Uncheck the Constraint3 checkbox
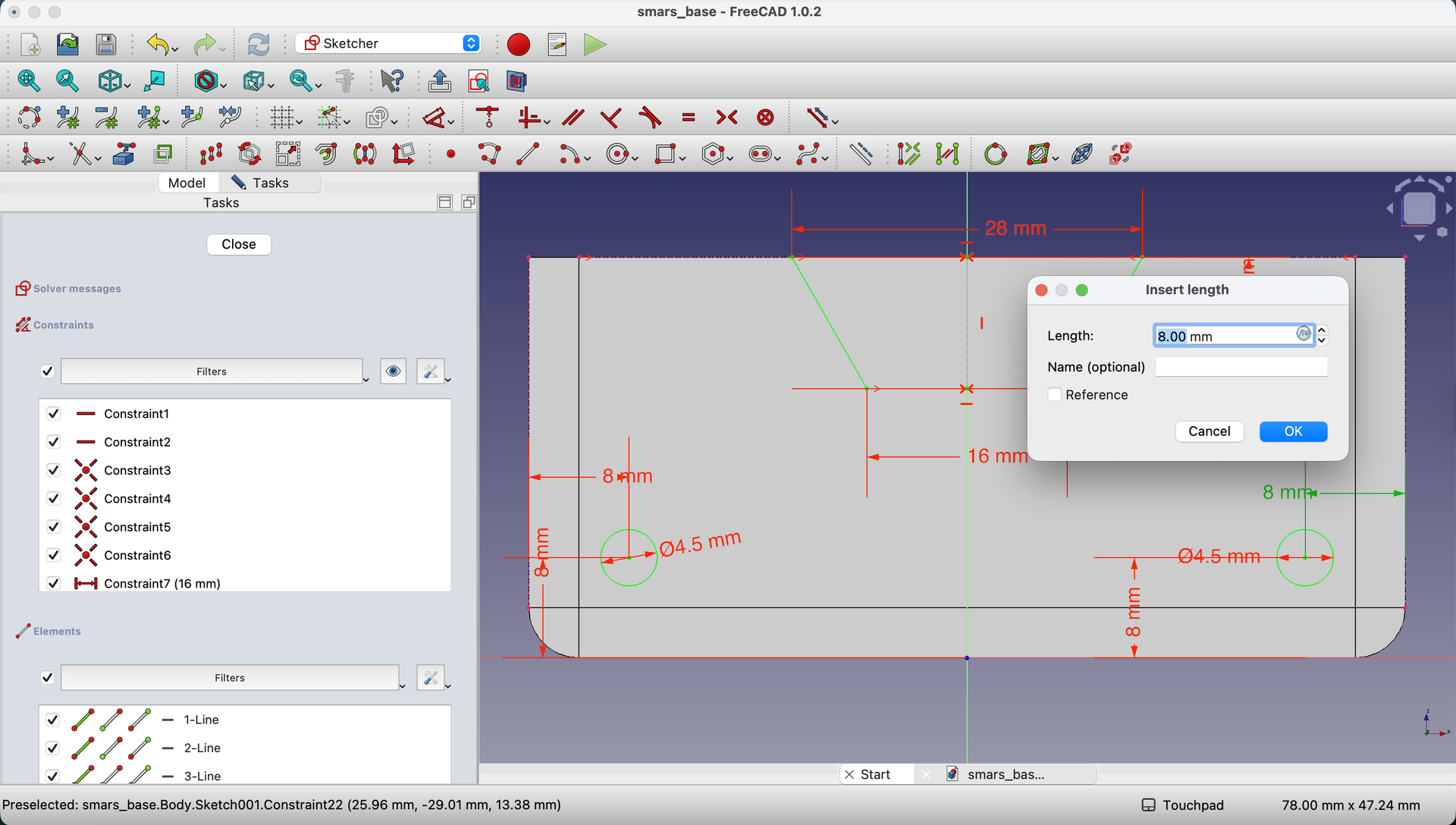 53,470
